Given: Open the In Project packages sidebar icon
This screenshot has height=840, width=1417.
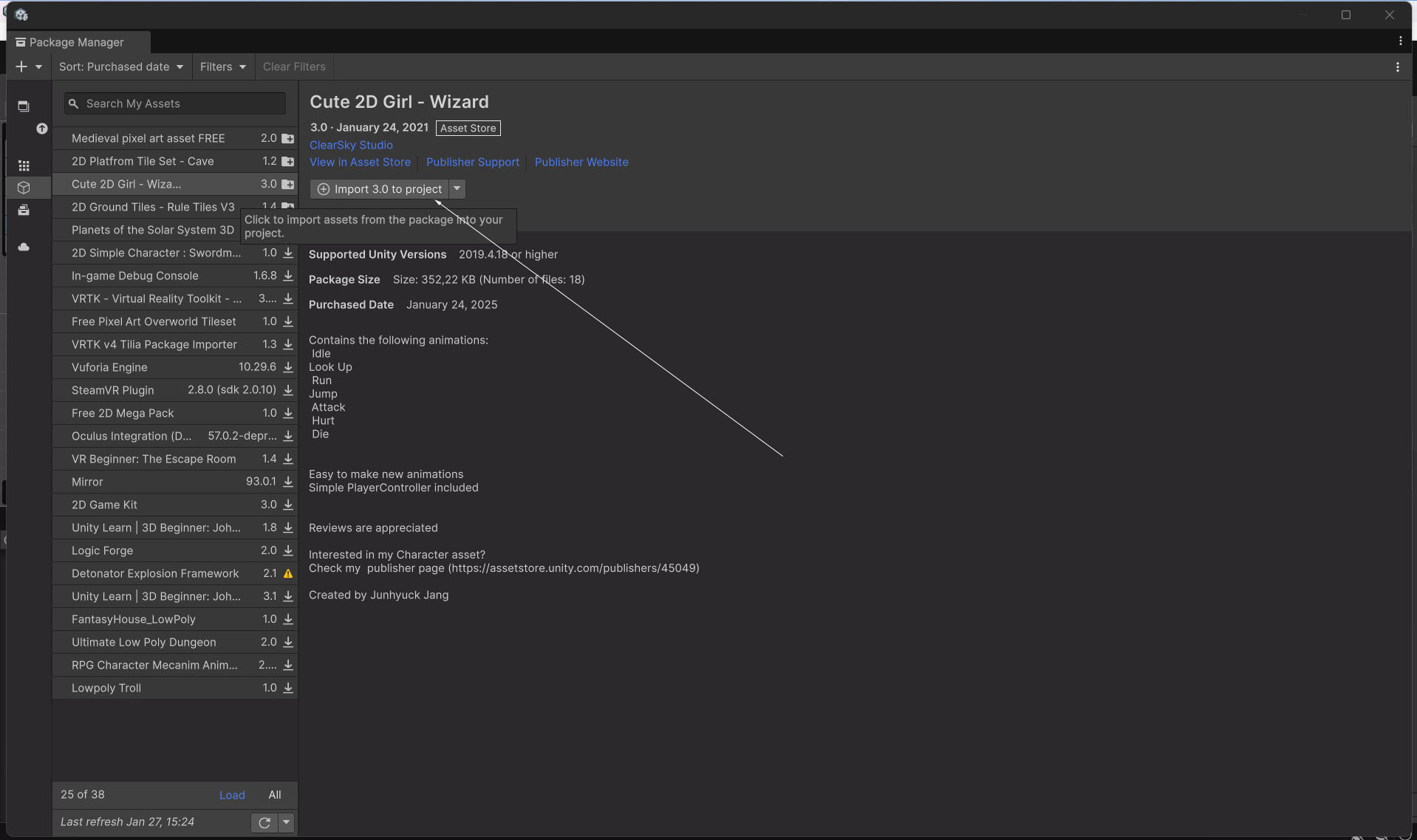Looking at the screenshot, I should 24,106.
